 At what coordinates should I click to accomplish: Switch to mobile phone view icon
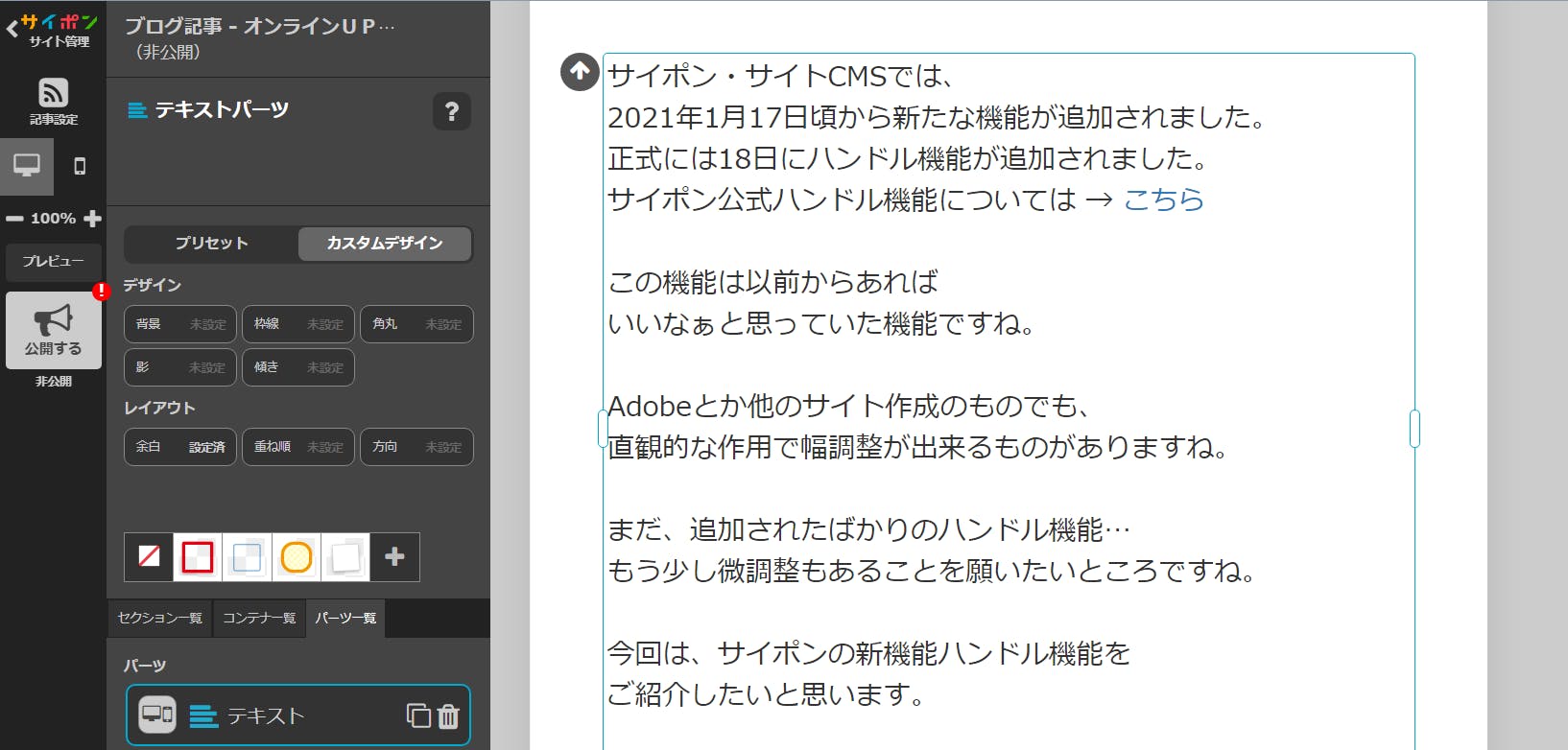(80, 166)
